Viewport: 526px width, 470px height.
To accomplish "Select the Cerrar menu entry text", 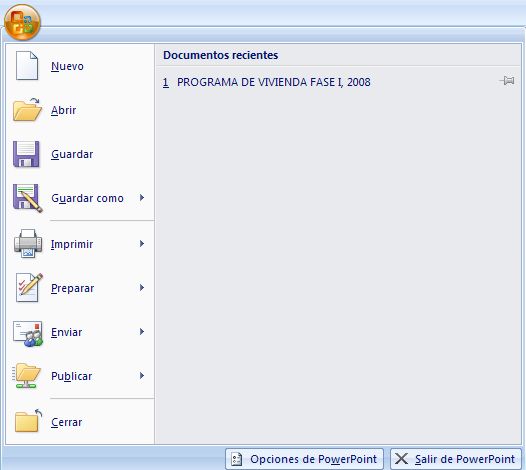I will [66, 422].
